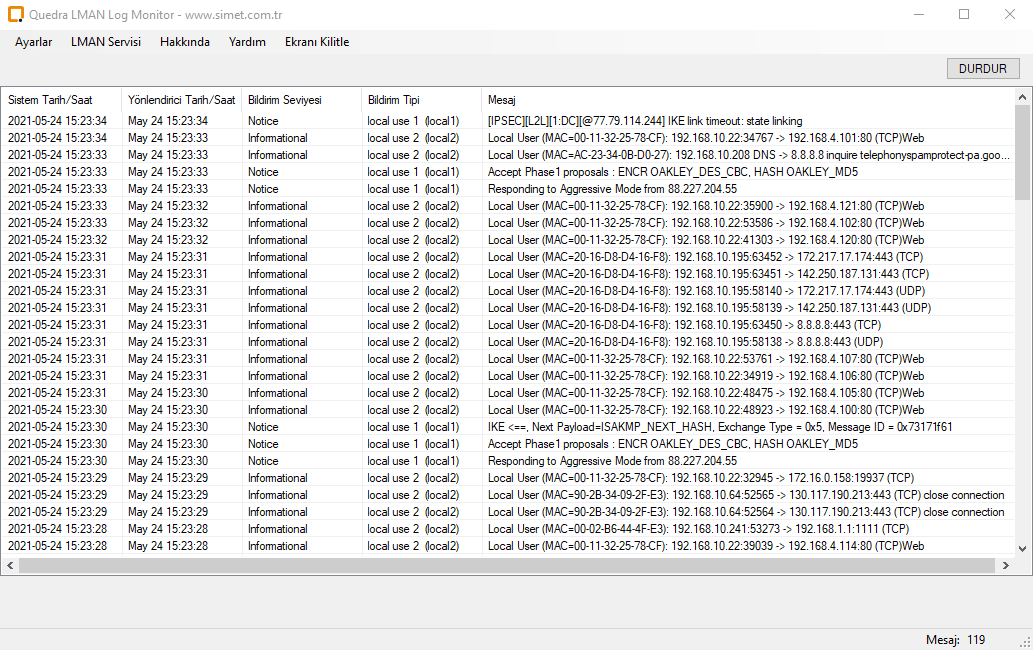Click the horizontal scrollbar right arrow
This screenshot has height=650, width=1033.
pos(1005,566)
